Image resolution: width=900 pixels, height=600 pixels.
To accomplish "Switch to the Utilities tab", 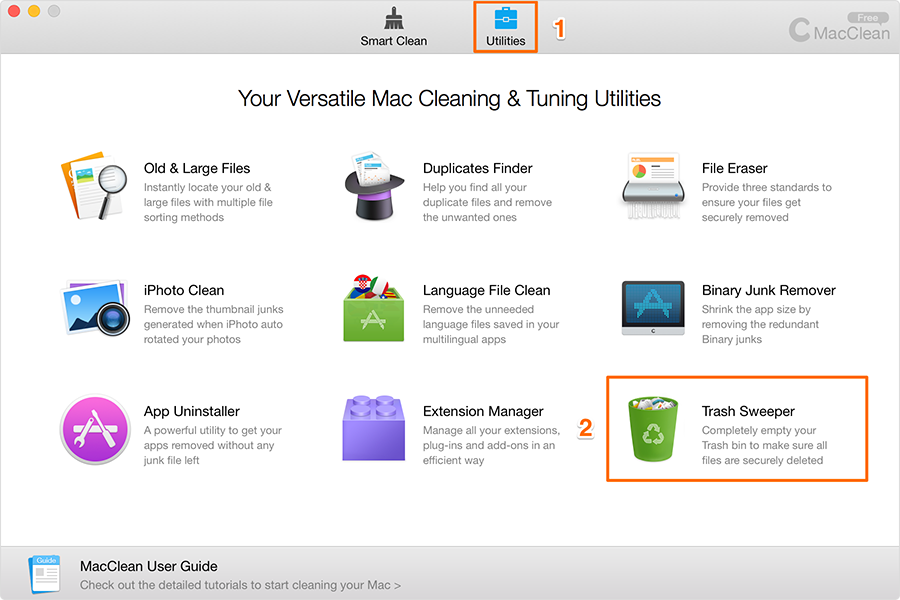I will tap(506, 27).
